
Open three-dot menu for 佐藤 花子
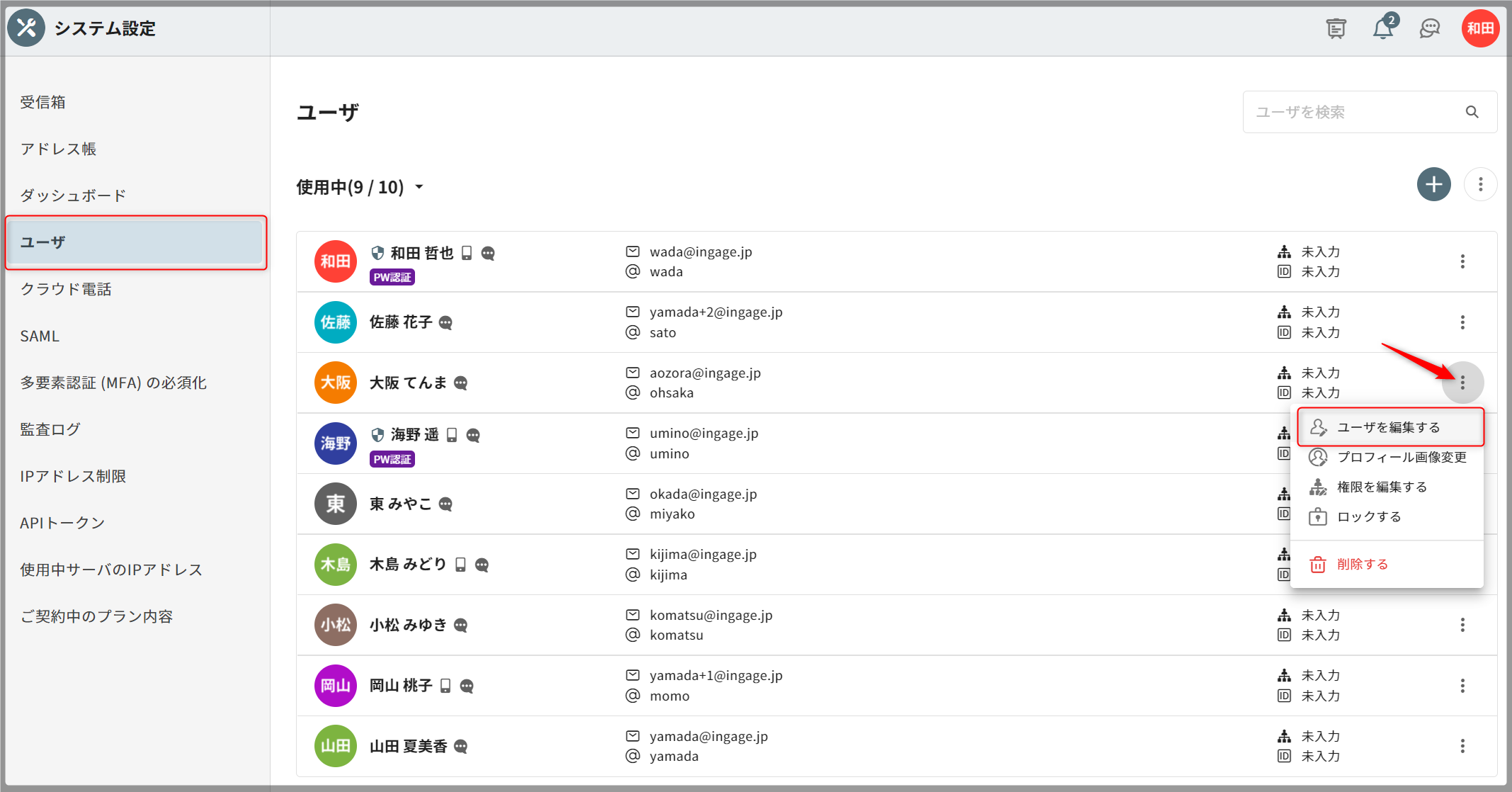click(1462, 322)
